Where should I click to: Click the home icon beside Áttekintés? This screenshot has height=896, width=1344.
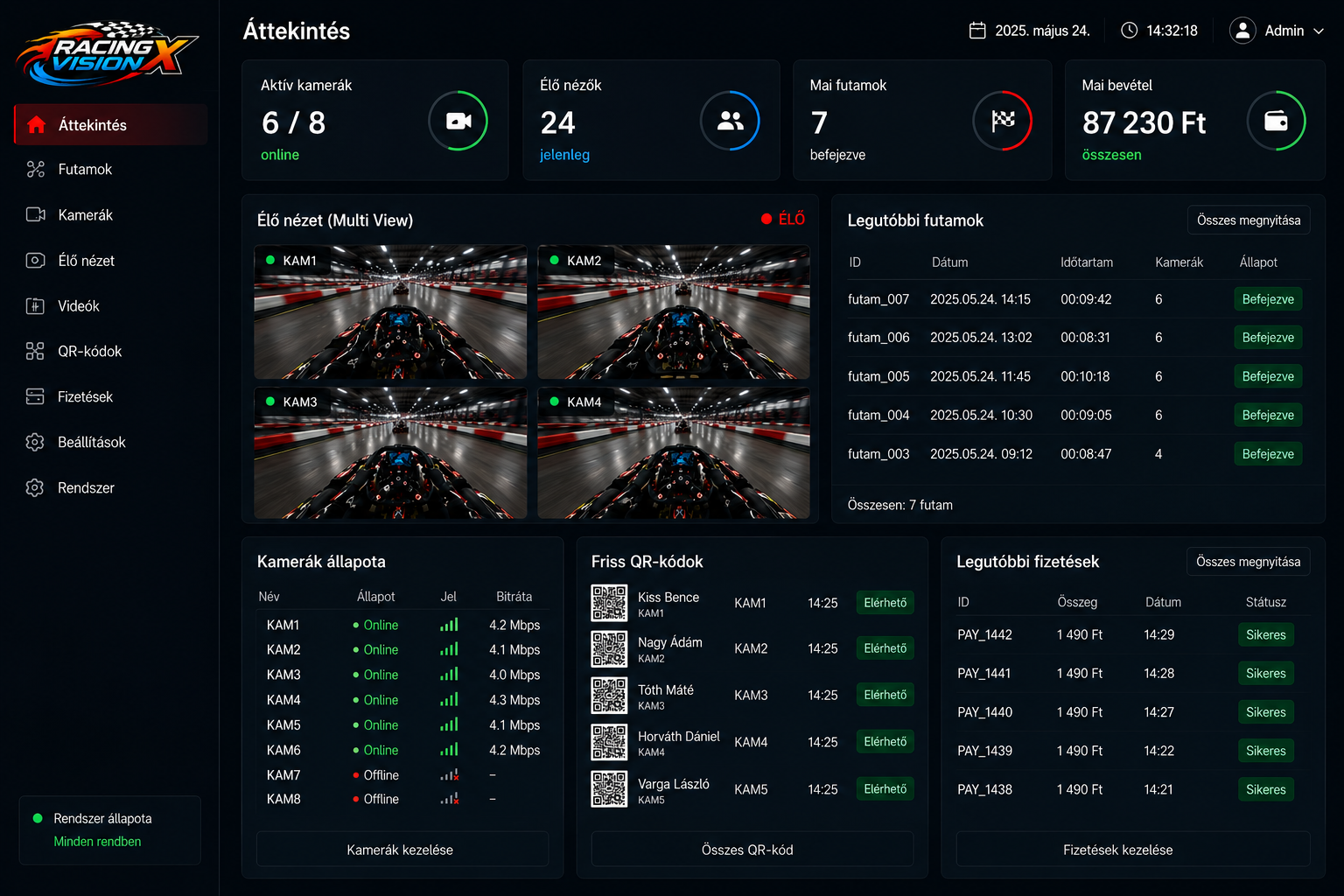click(36, 125)
